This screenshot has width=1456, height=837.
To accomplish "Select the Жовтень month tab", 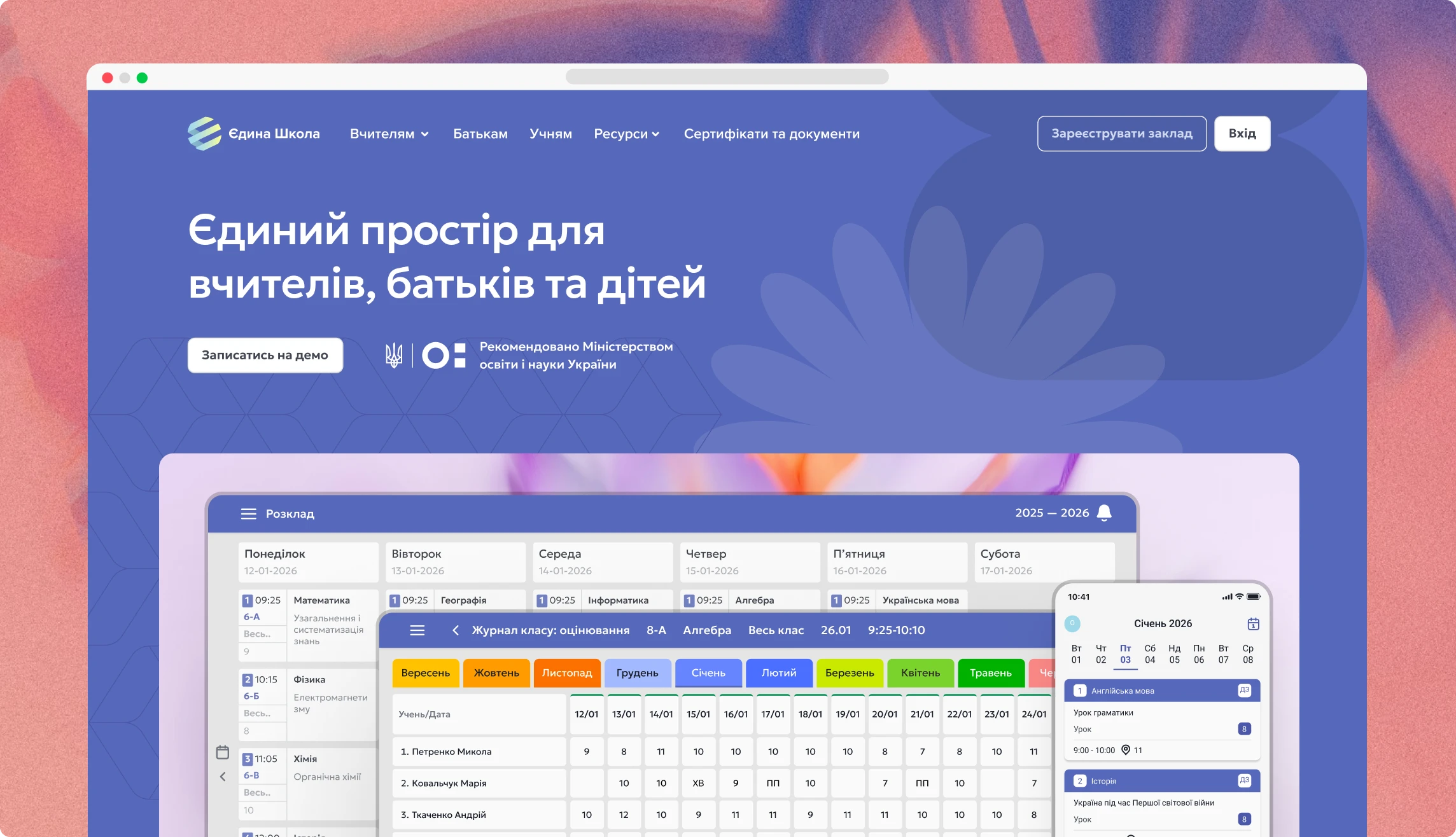I will coord(496,673).
